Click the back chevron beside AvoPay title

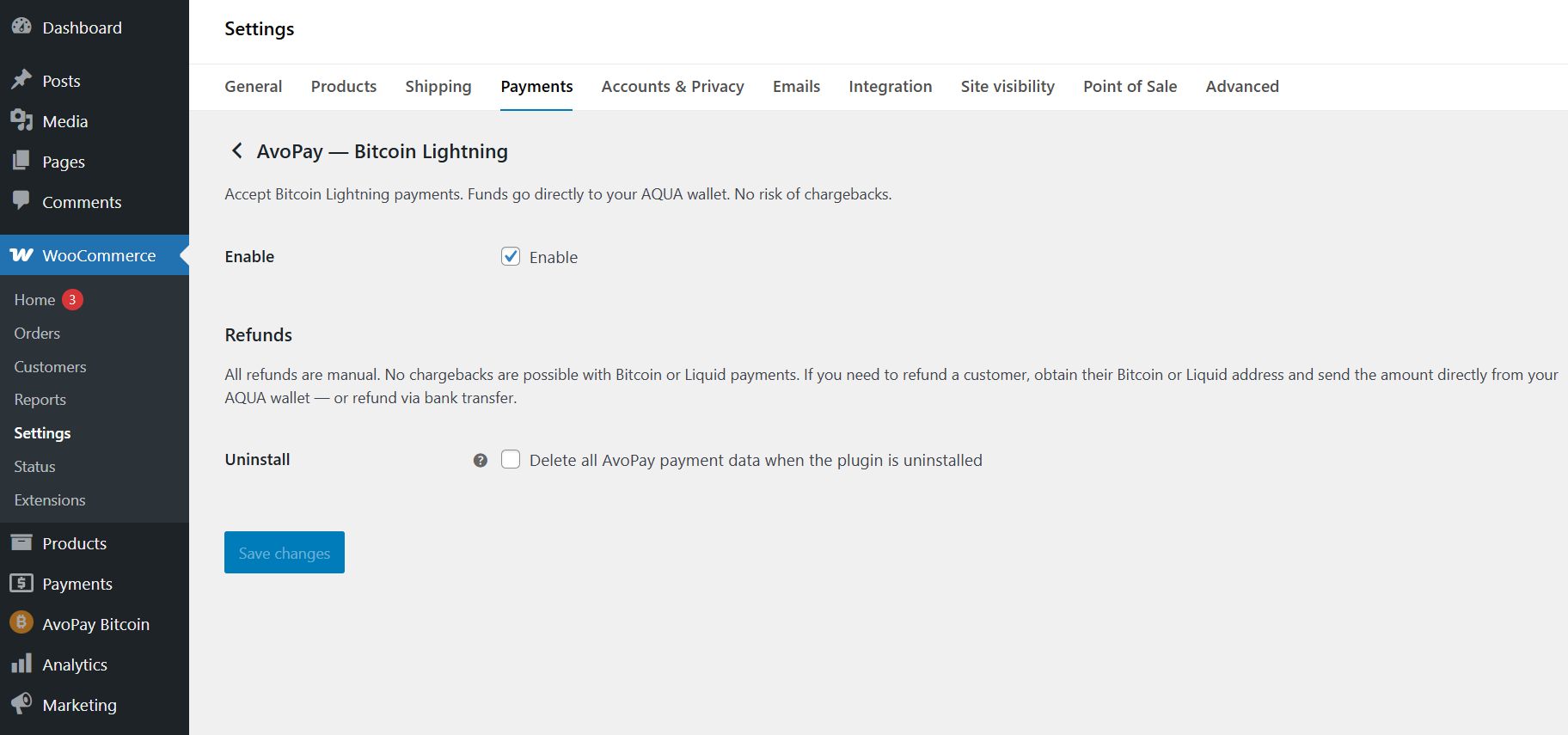click(x=237, y=151)
